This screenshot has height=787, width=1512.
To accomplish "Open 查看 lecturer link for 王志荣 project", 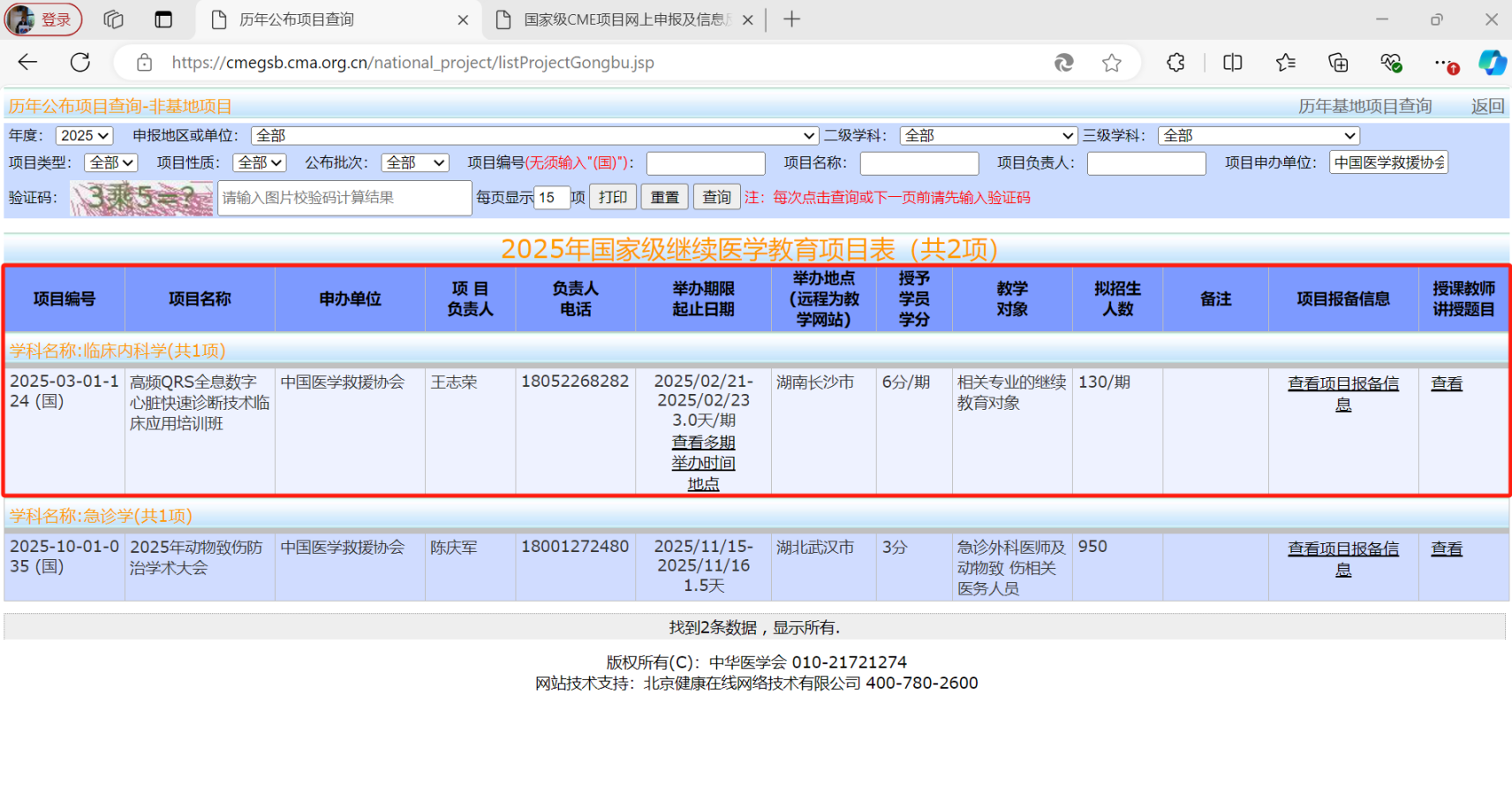I will 1447,383.
